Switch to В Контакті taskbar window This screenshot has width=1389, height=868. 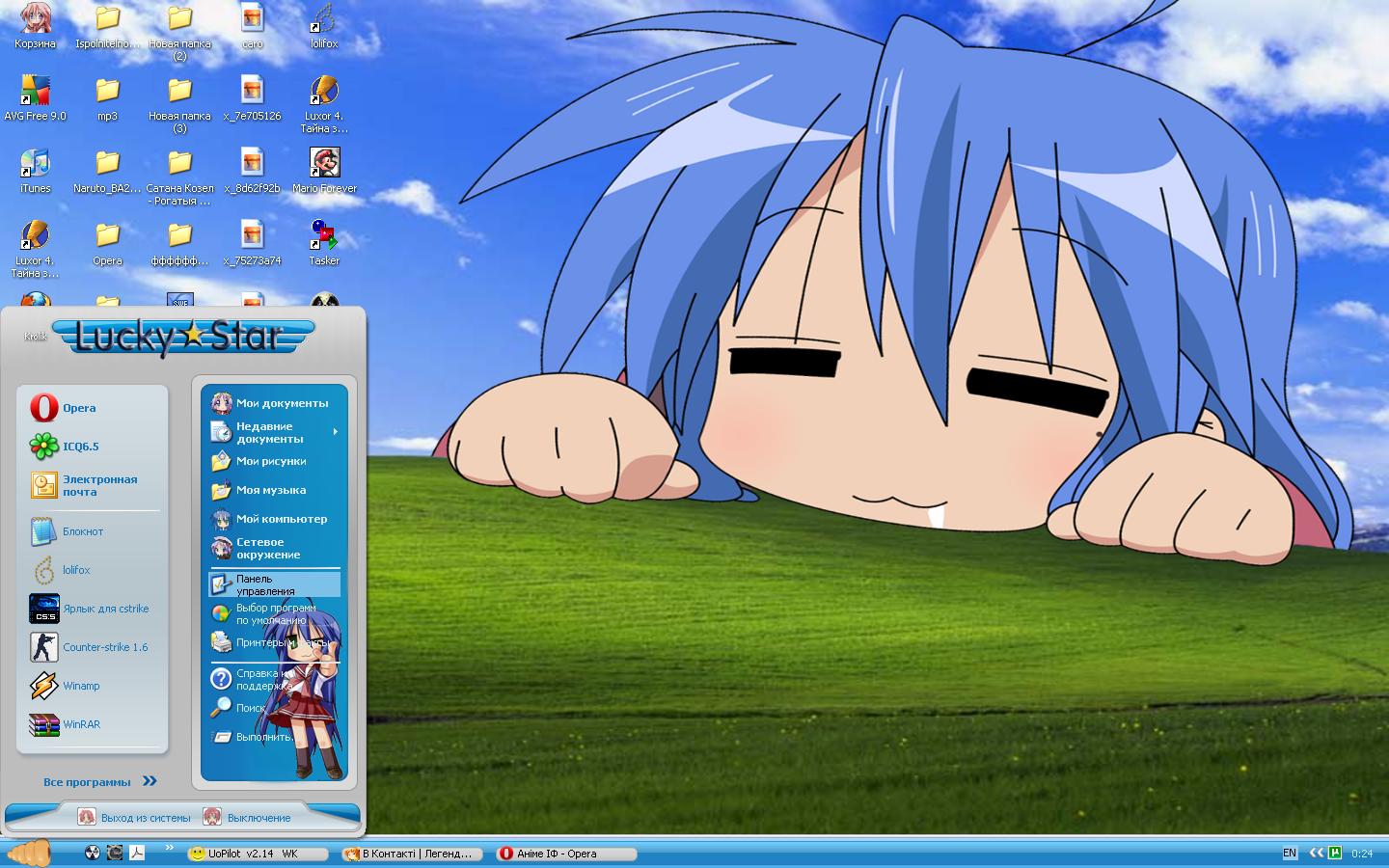click(x=411, y=854)
